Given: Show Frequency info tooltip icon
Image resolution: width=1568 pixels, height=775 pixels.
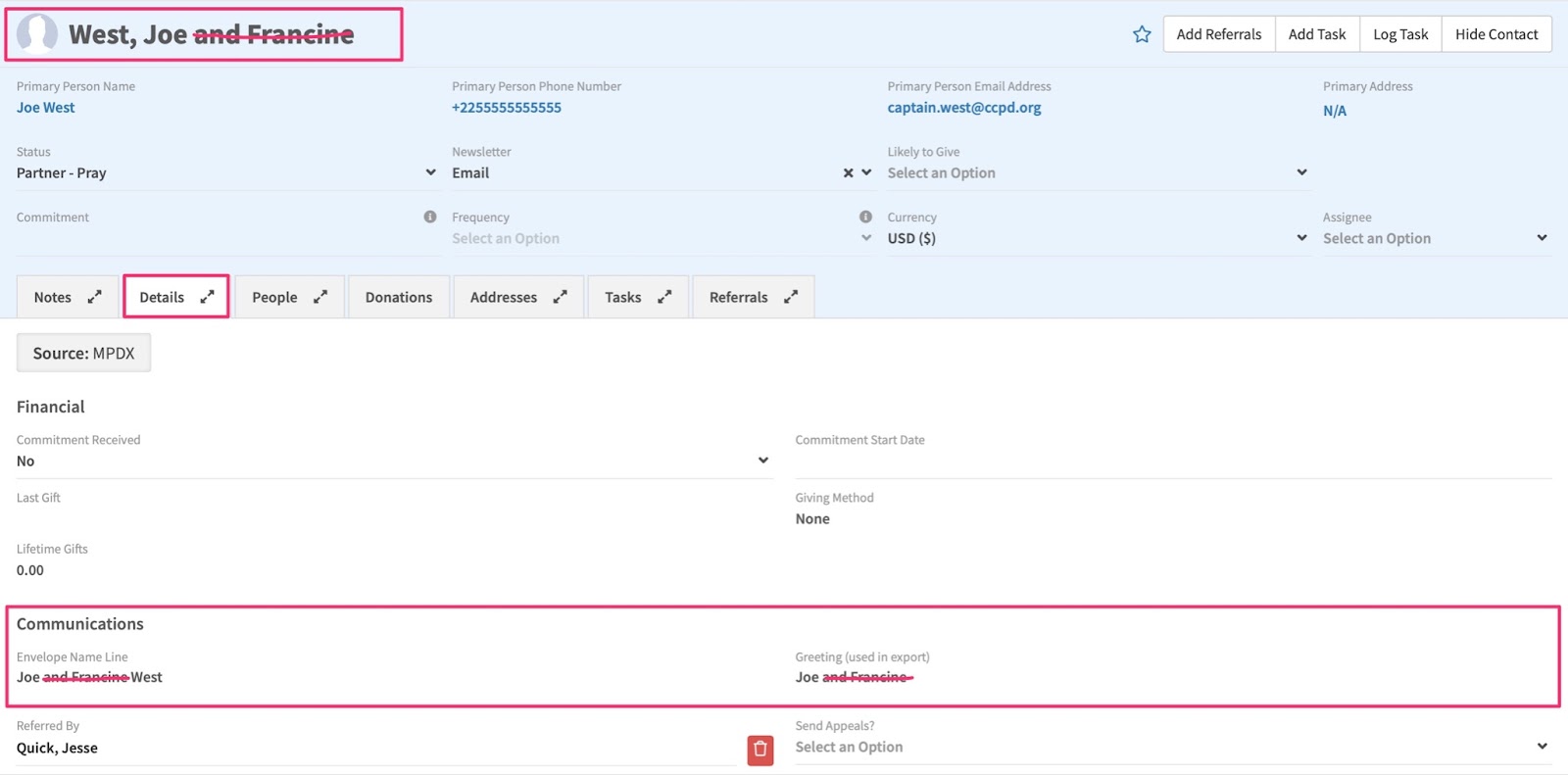Looking at the screenshot, I should (865, 217).
